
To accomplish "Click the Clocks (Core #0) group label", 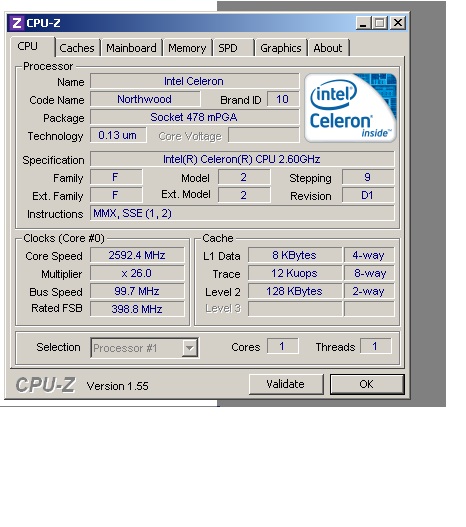I will pos(64,238).
